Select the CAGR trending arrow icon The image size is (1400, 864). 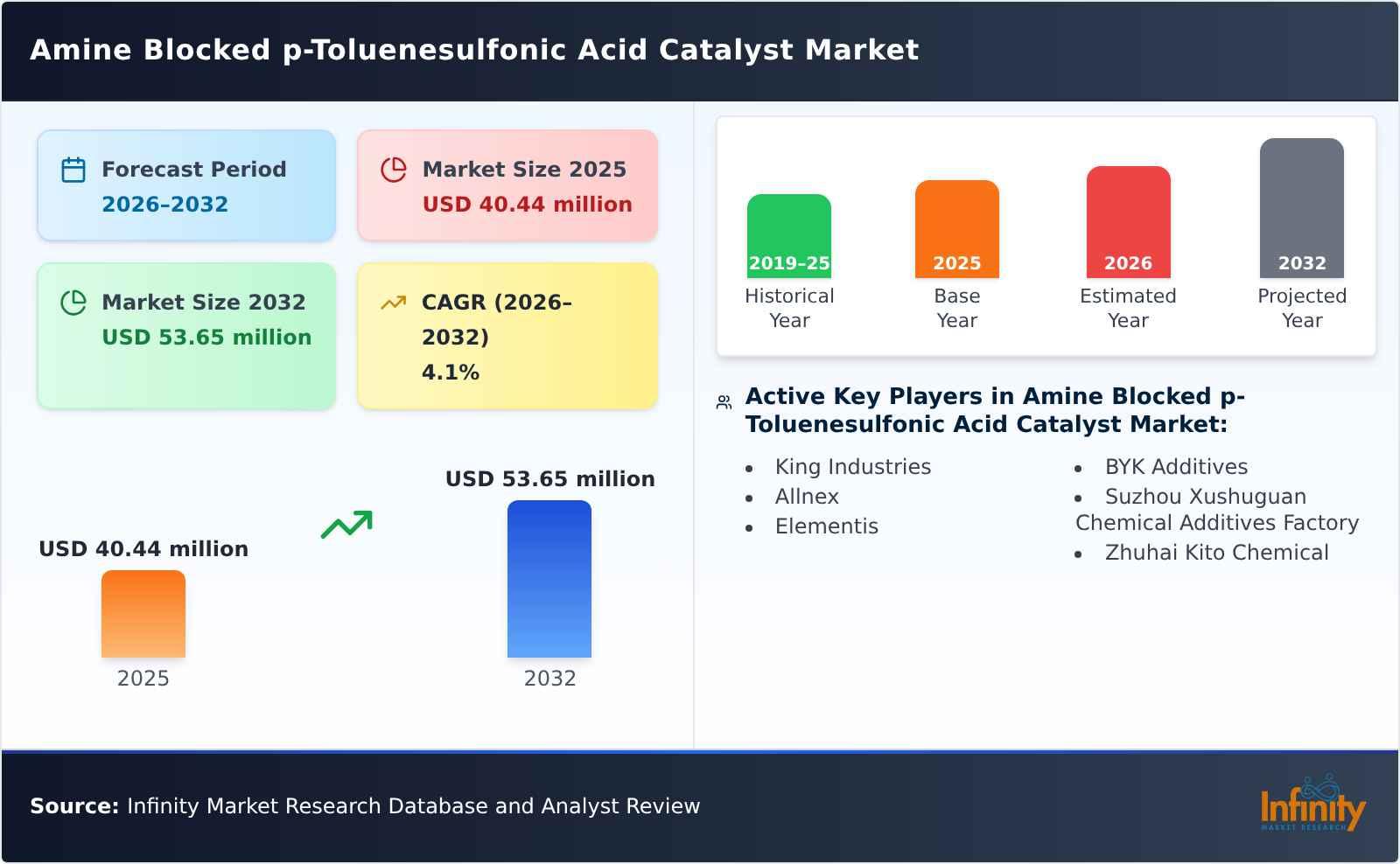pos(394,302)
